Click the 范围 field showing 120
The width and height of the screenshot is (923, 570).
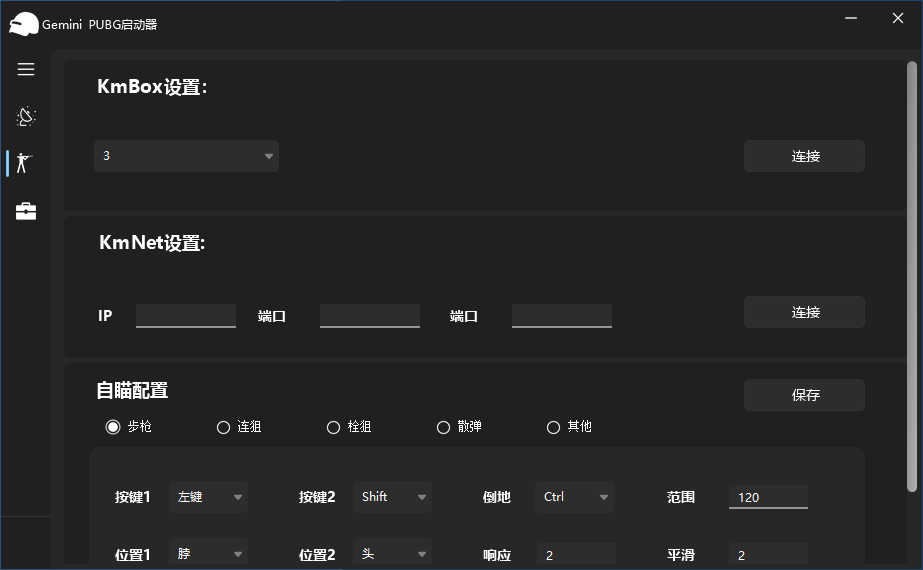point(768,497)
